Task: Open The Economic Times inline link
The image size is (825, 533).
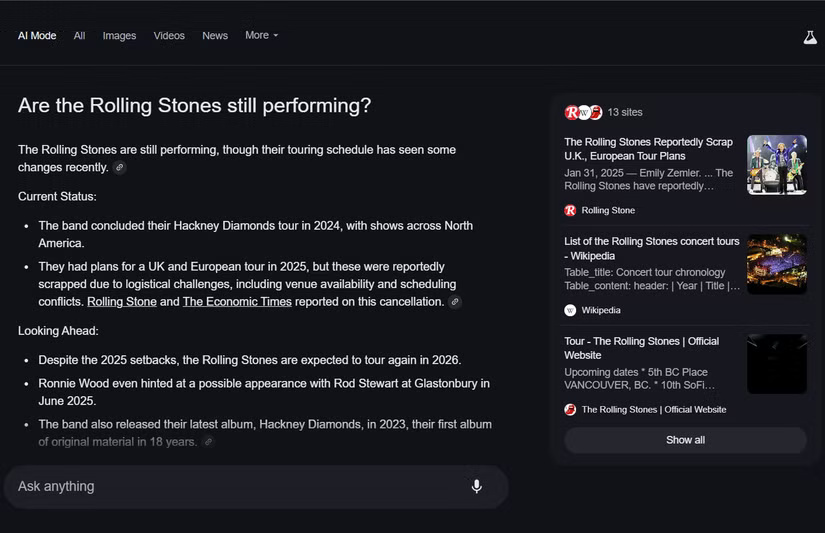Action: point(237,302)
